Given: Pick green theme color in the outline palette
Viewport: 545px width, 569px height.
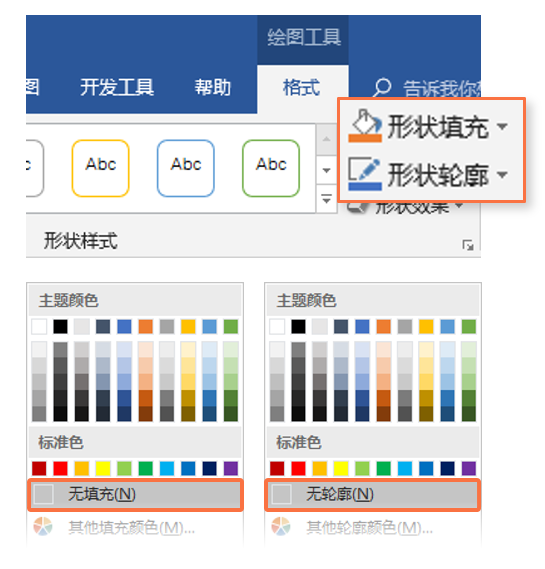Looking at the screenshot, I should point(469,327).
